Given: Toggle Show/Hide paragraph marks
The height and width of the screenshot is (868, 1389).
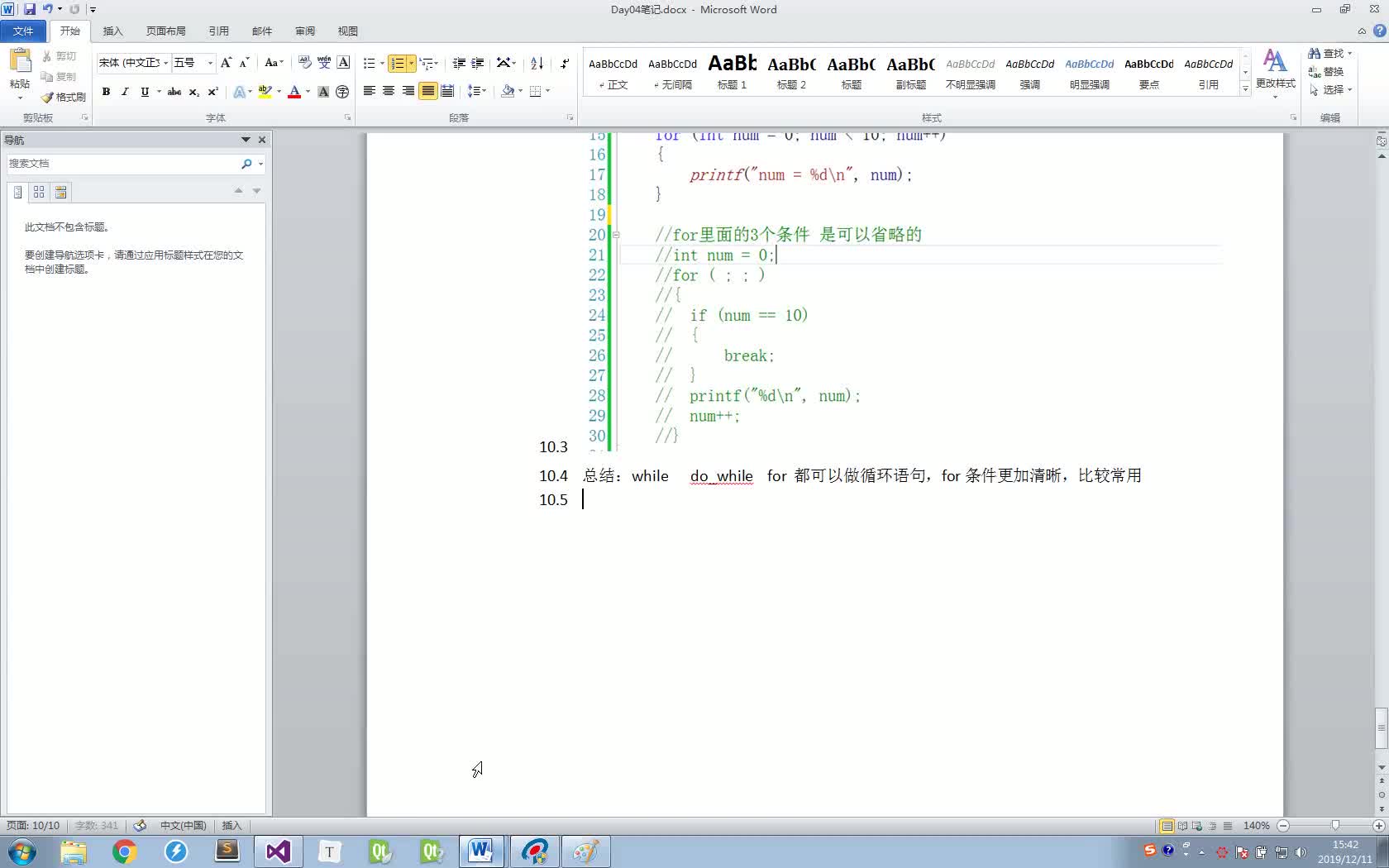Looking at the screenshot, I should tap(565, 63).
